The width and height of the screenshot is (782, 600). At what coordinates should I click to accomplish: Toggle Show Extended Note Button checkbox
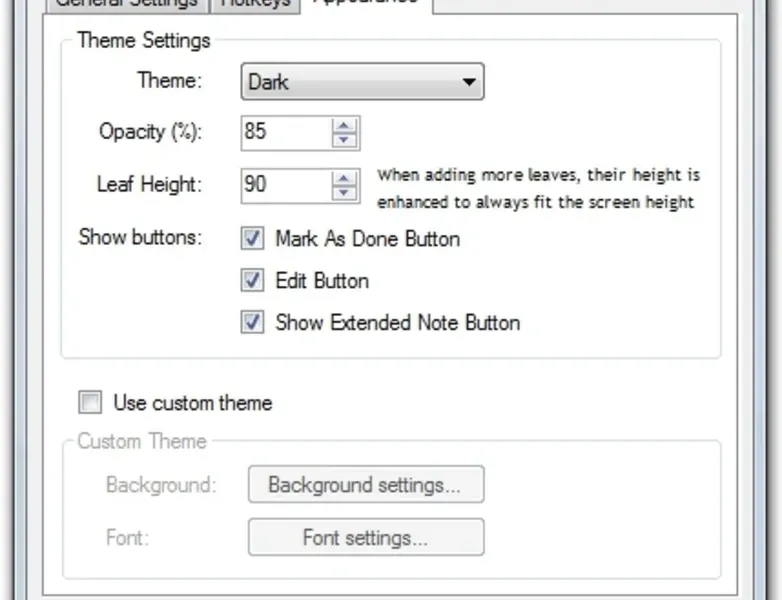coord(253,323)
